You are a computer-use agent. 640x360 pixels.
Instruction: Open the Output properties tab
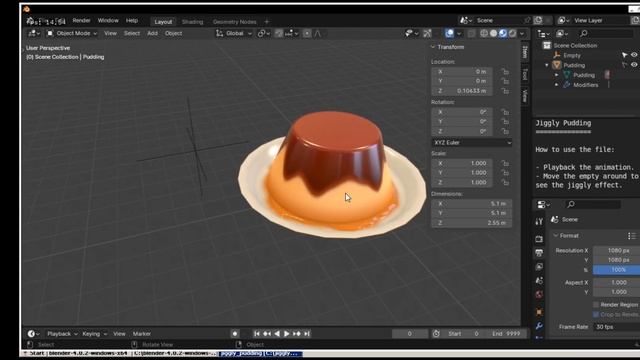click(539, 253)
